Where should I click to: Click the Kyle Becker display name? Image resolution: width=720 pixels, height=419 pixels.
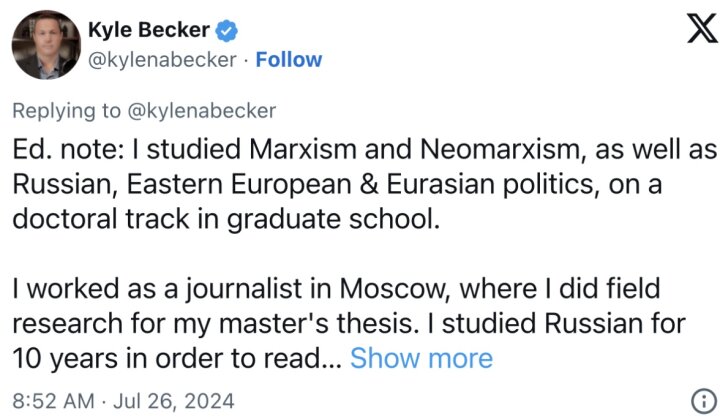point(149,30)
